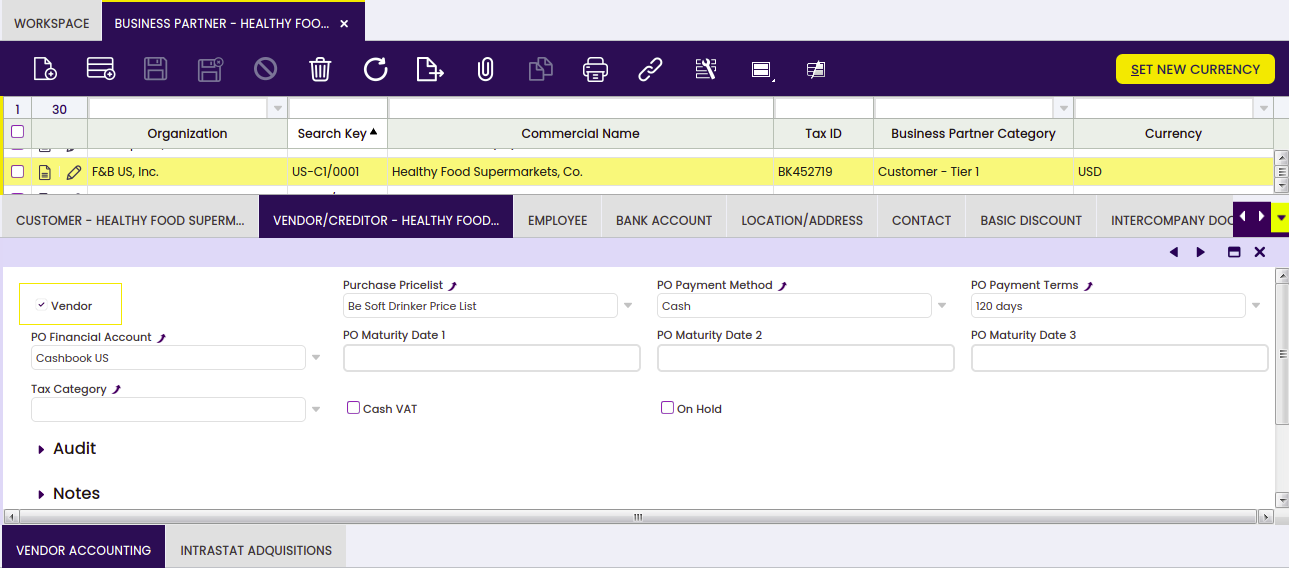Enable the On Hold checkbox
Image resolution: width=1289 pixels, height=571 pixels.
tap(667, 408)
